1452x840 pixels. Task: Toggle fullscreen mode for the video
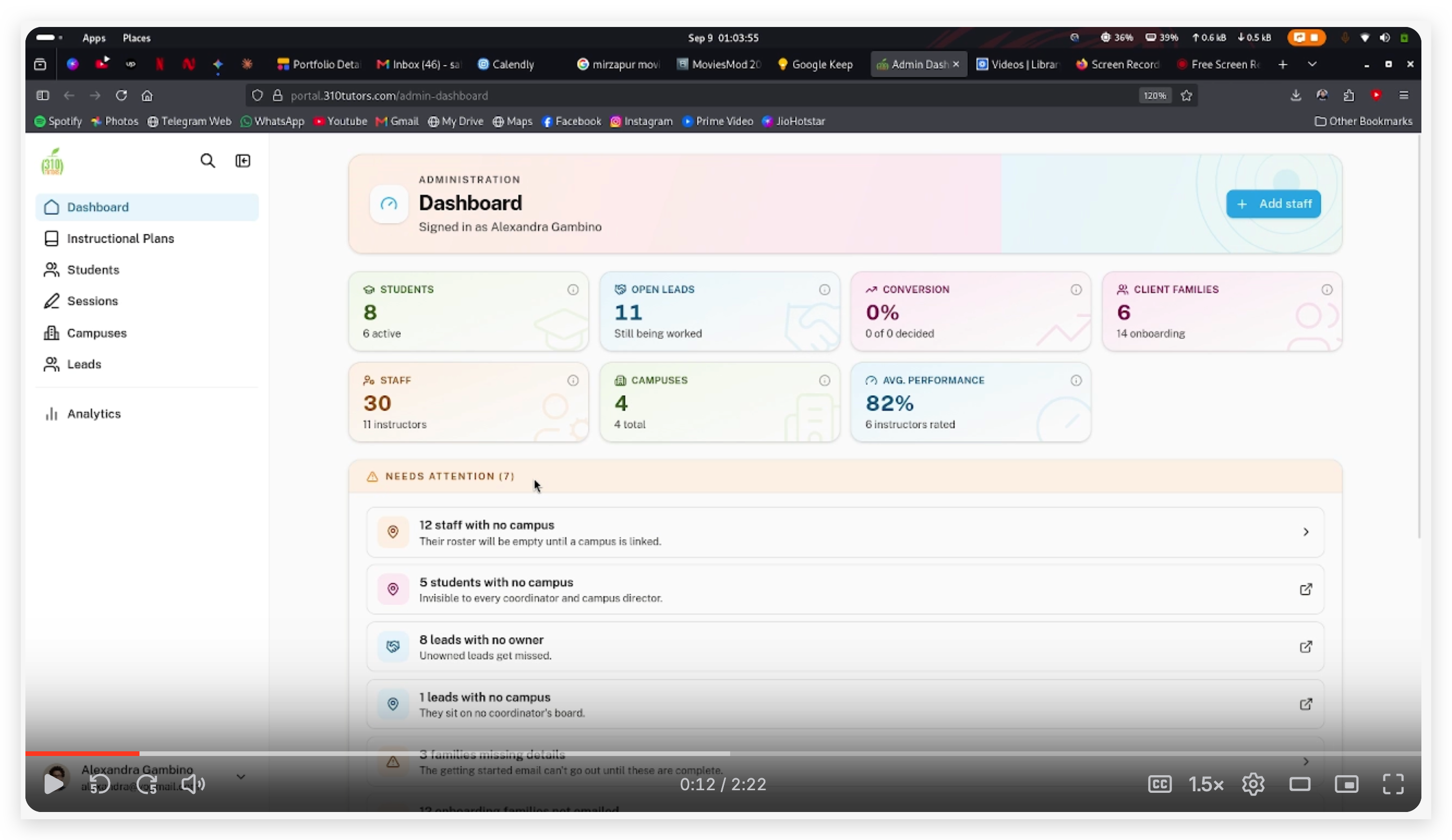click(x=1393, y=784)
